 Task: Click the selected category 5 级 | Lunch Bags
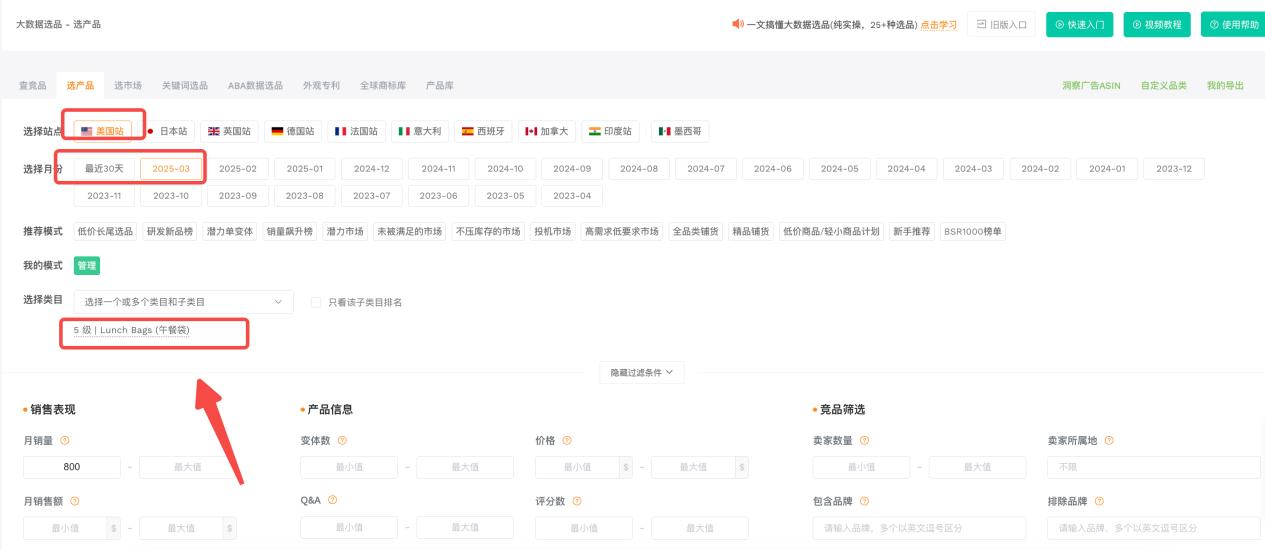(131, 330)
